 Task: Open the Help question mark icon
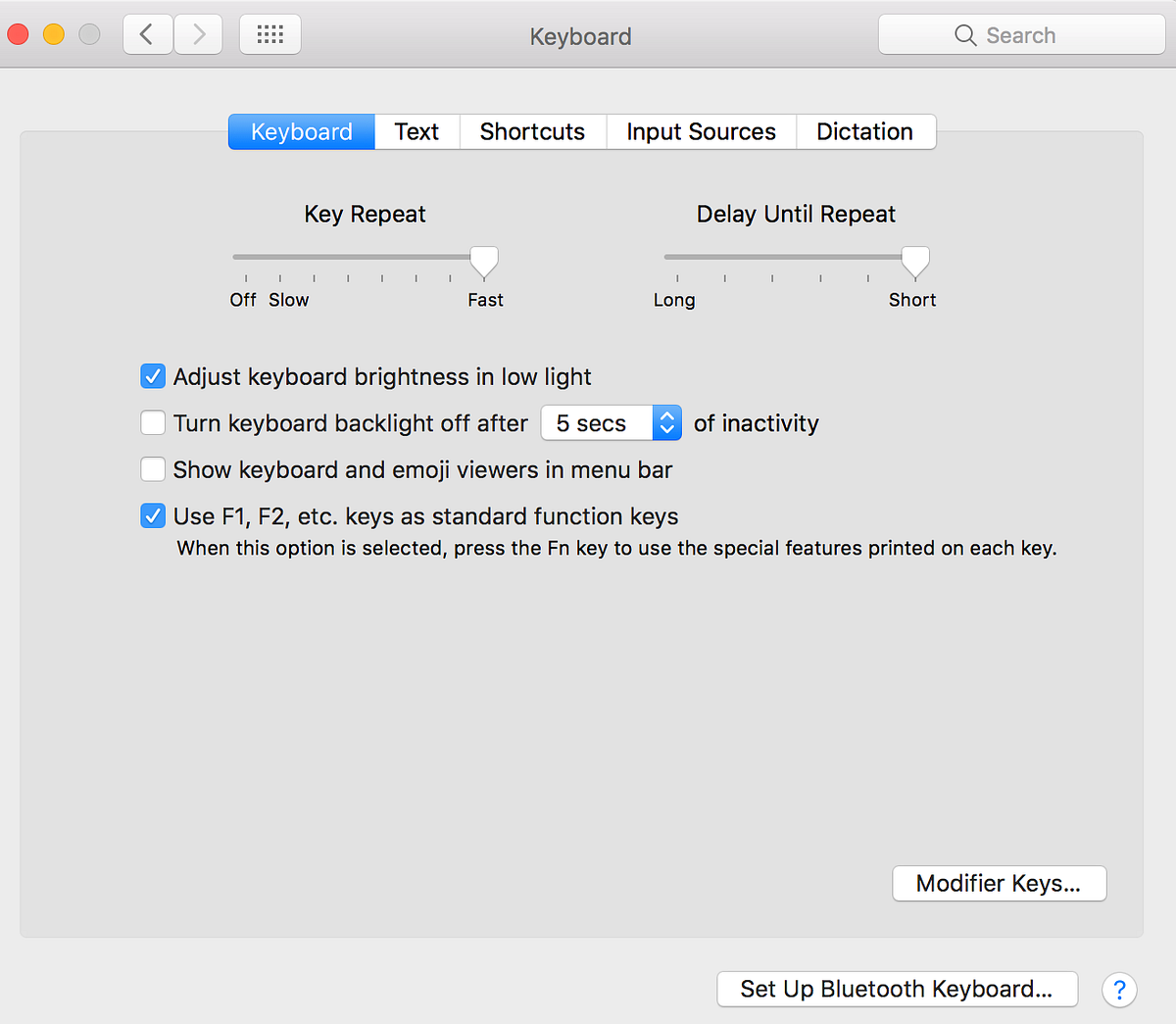pos(1119,990)
